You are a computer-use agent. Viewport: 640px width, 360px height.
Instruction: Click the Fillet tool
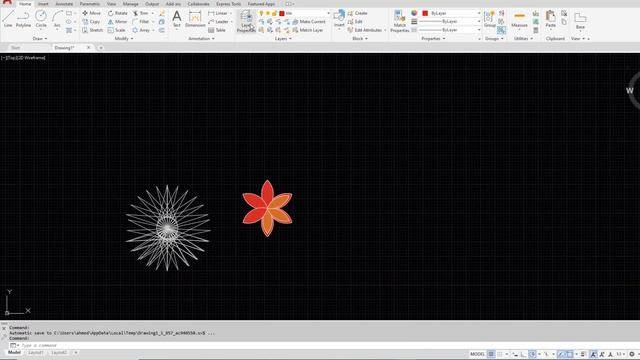pos(140,22)
